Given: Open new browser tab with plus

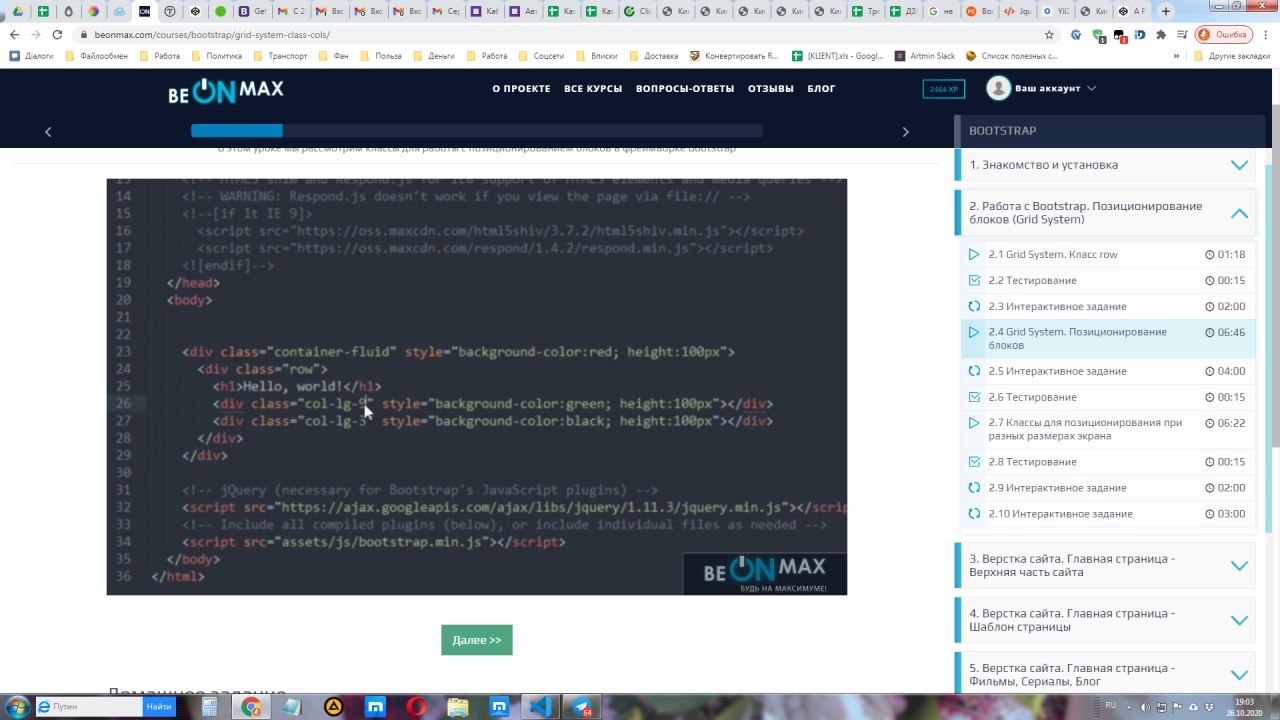Looking at the screenshot, I should click(1165, 11).
